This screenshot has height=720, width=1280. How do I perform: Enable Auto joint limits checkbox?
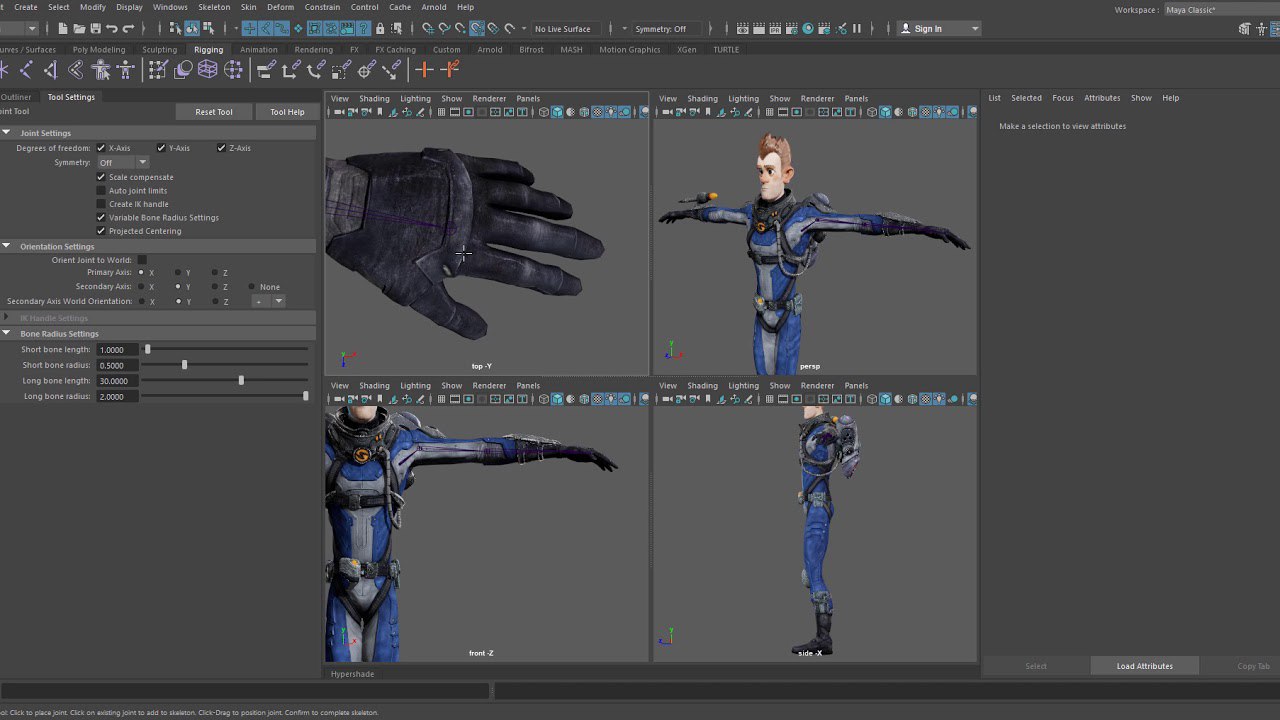point(101,190)
